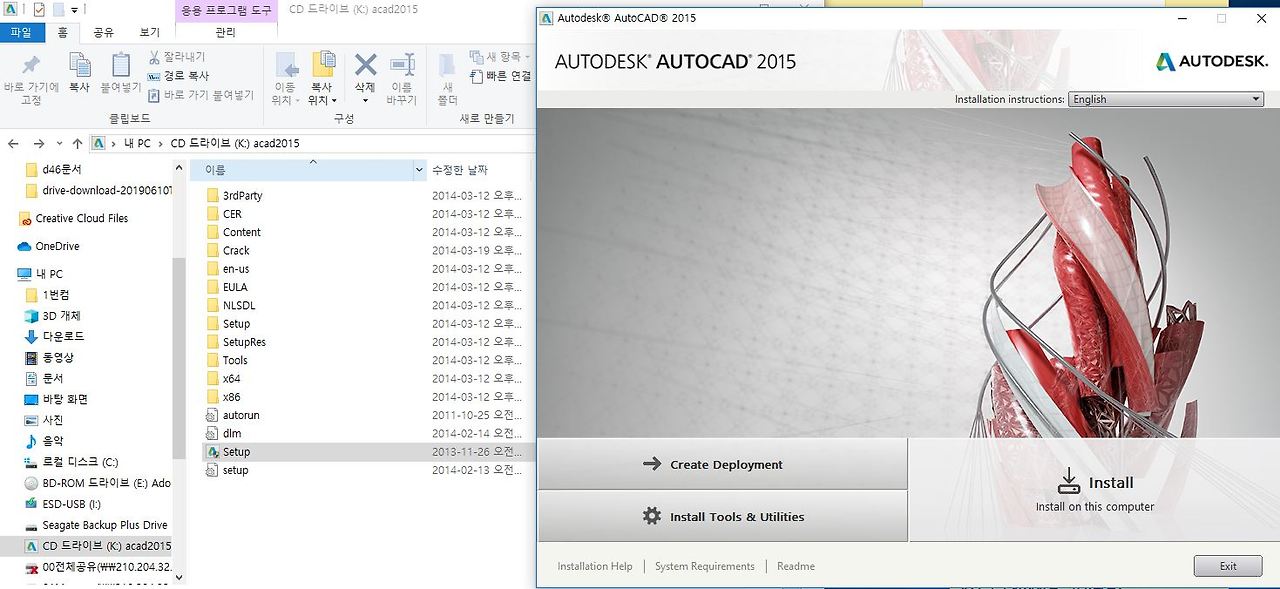Select the Install Tools & Utilities gear icon

click(651, 516)
